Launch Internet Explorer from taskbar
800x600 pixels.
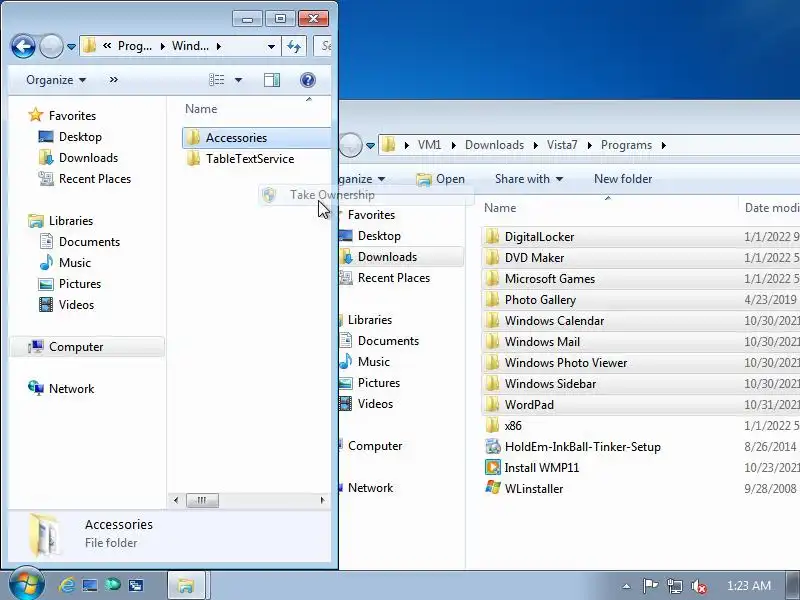[x=66, y=585]
